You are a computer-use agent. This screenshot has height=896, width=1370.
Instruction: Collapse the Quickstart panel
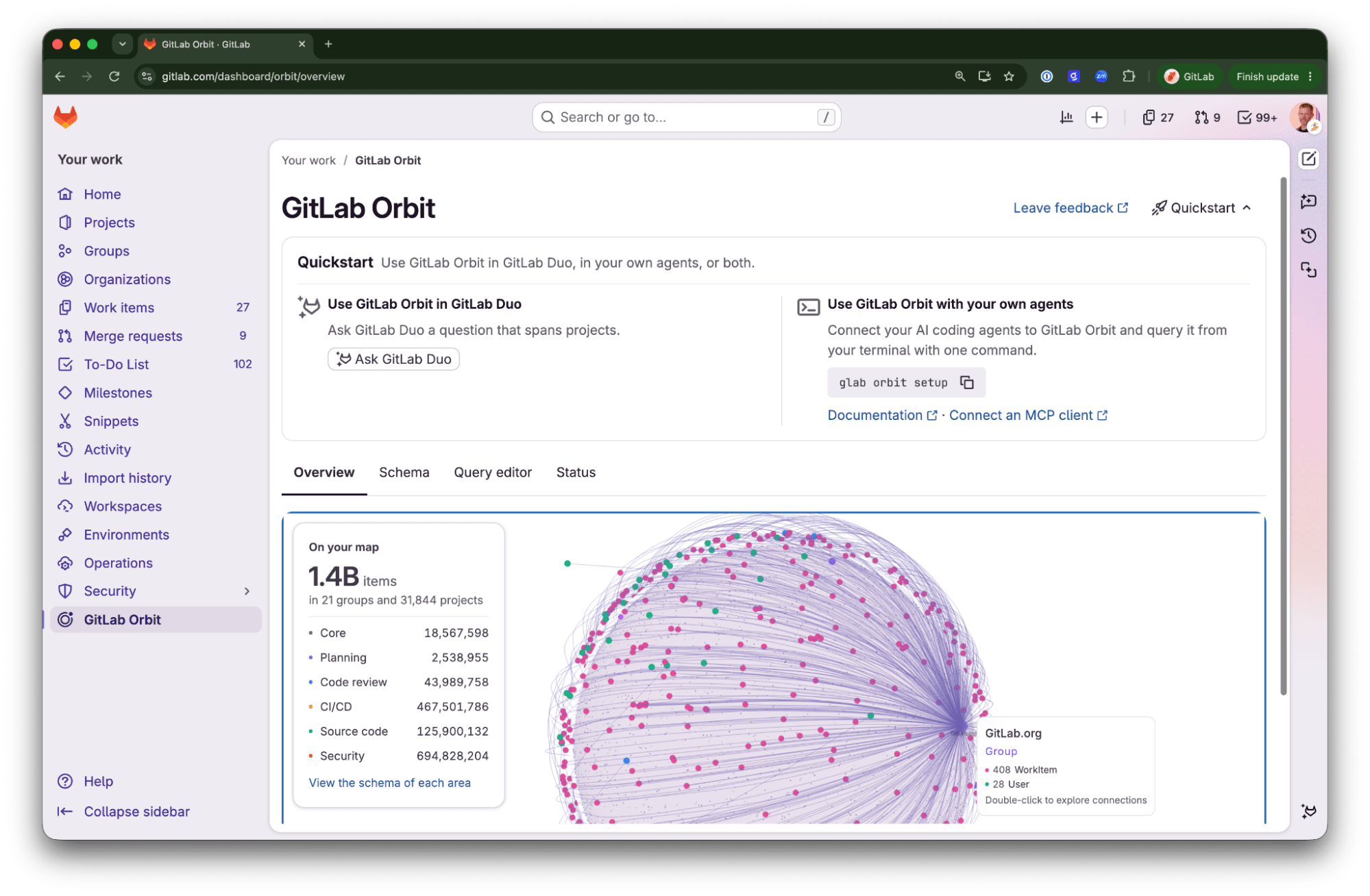1201,208
